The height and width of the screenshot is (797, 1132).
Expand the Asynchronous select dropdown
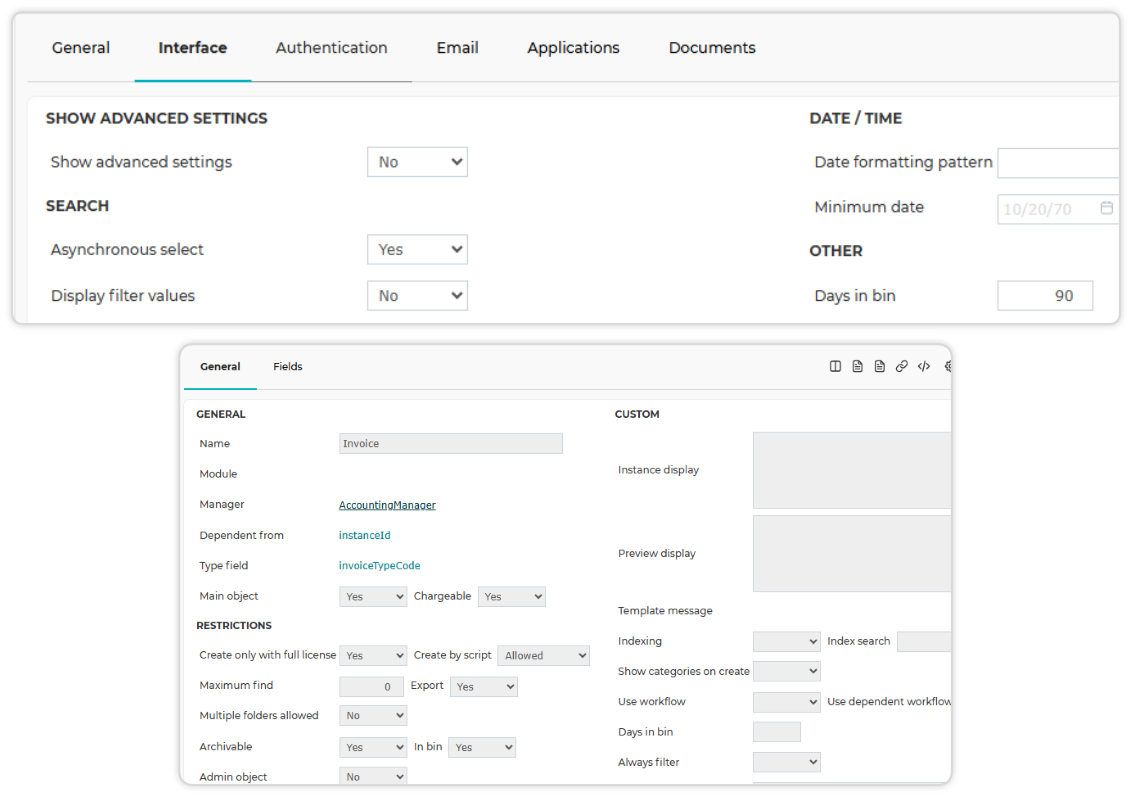coord(417,249)
